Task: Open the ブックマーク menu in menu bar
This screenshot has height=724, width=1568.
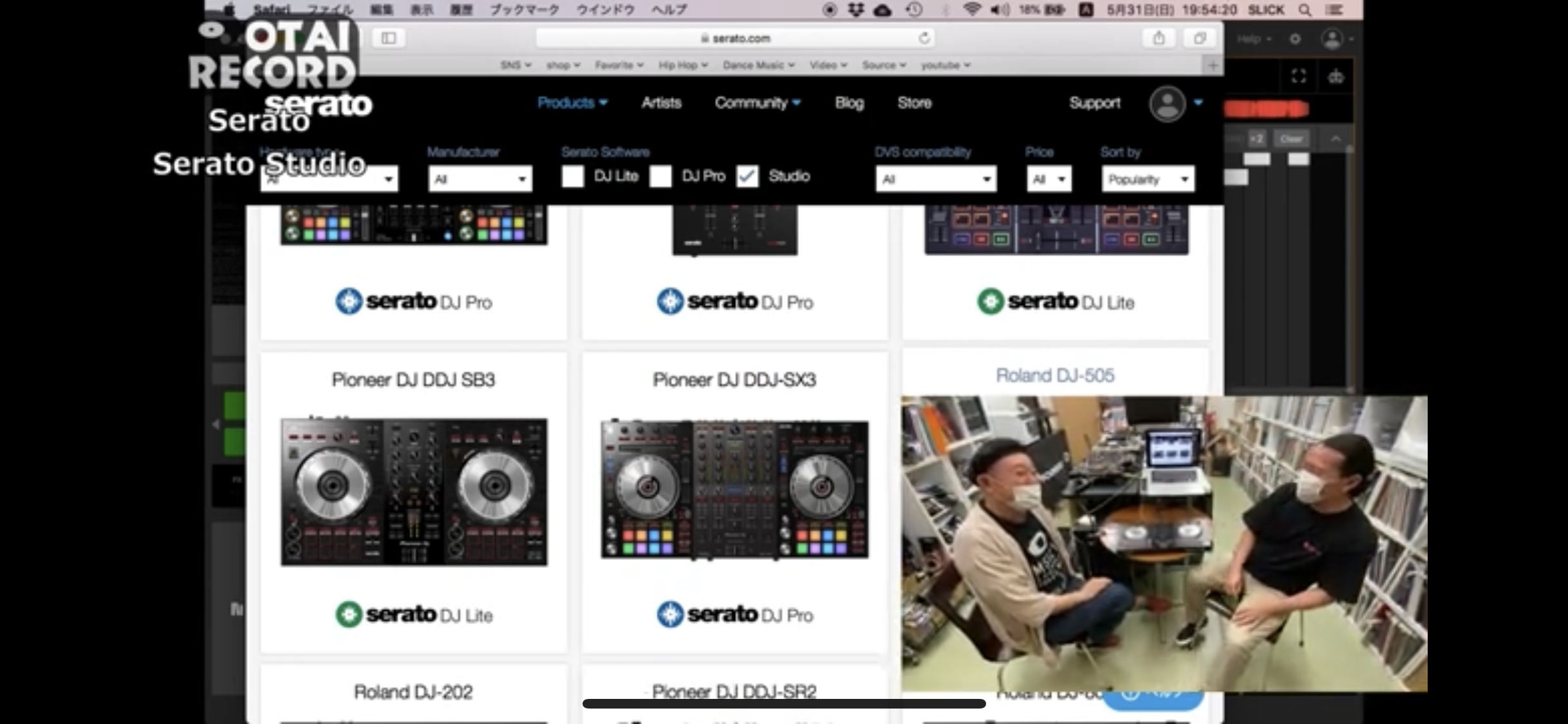Action: tap(525, 10)
